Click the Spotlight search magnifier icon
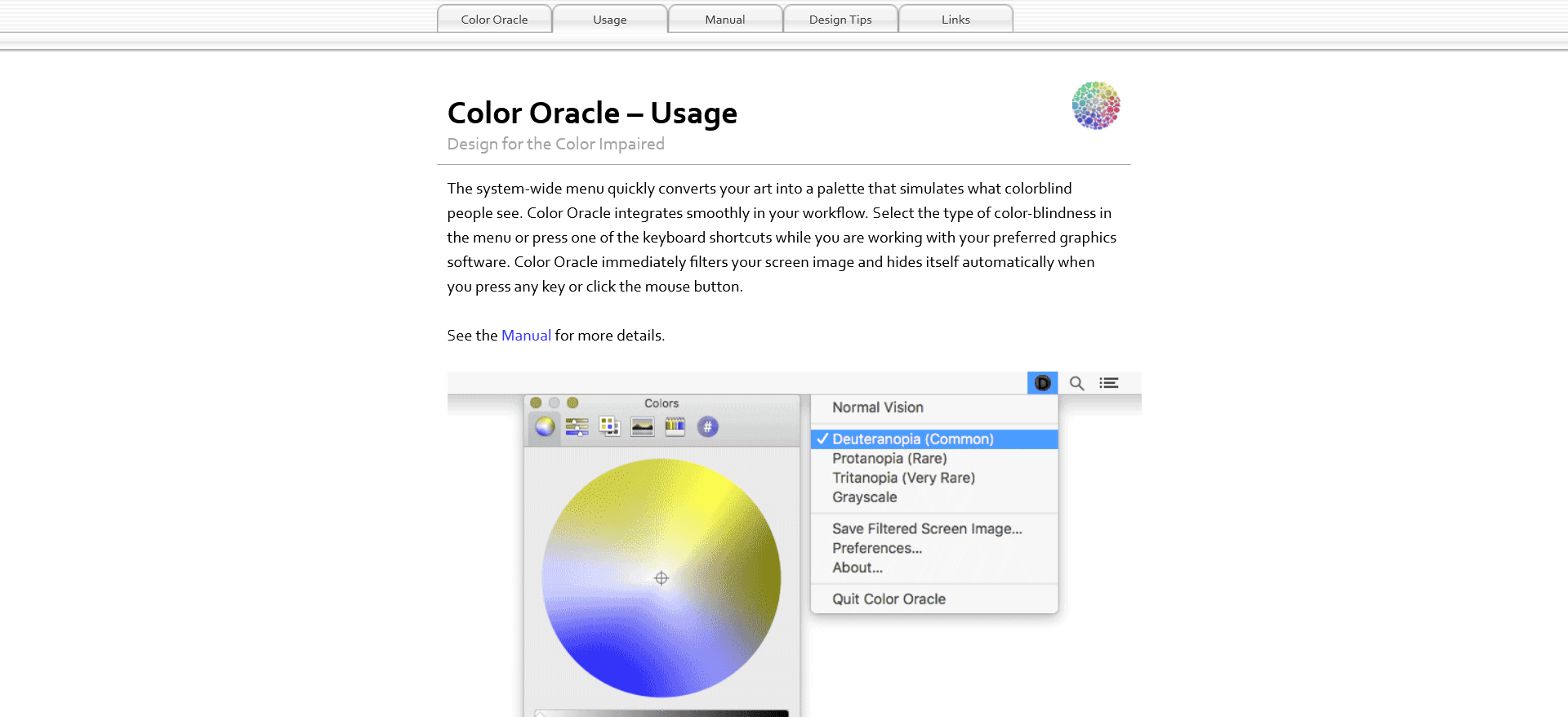 (x=1077, y=383)
